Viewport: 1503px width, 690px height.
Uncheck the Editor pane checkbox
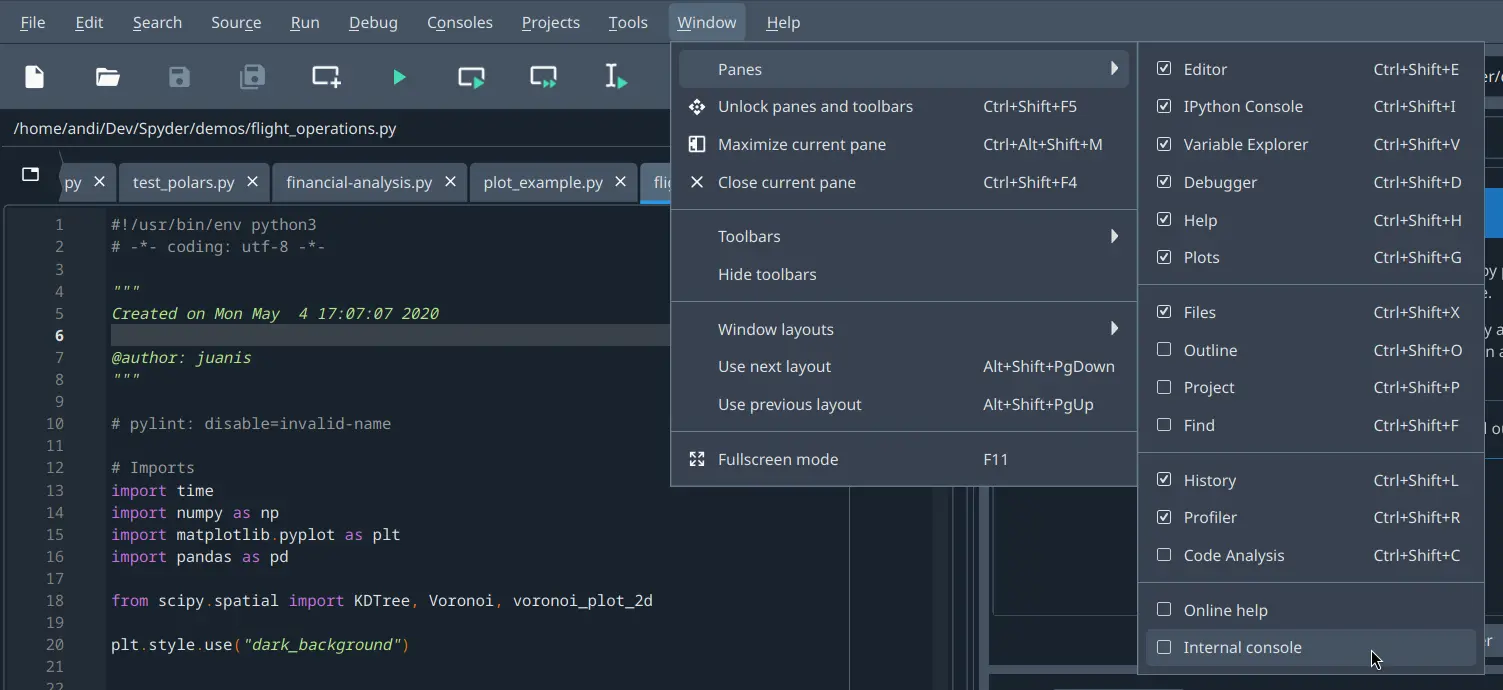1164,69
